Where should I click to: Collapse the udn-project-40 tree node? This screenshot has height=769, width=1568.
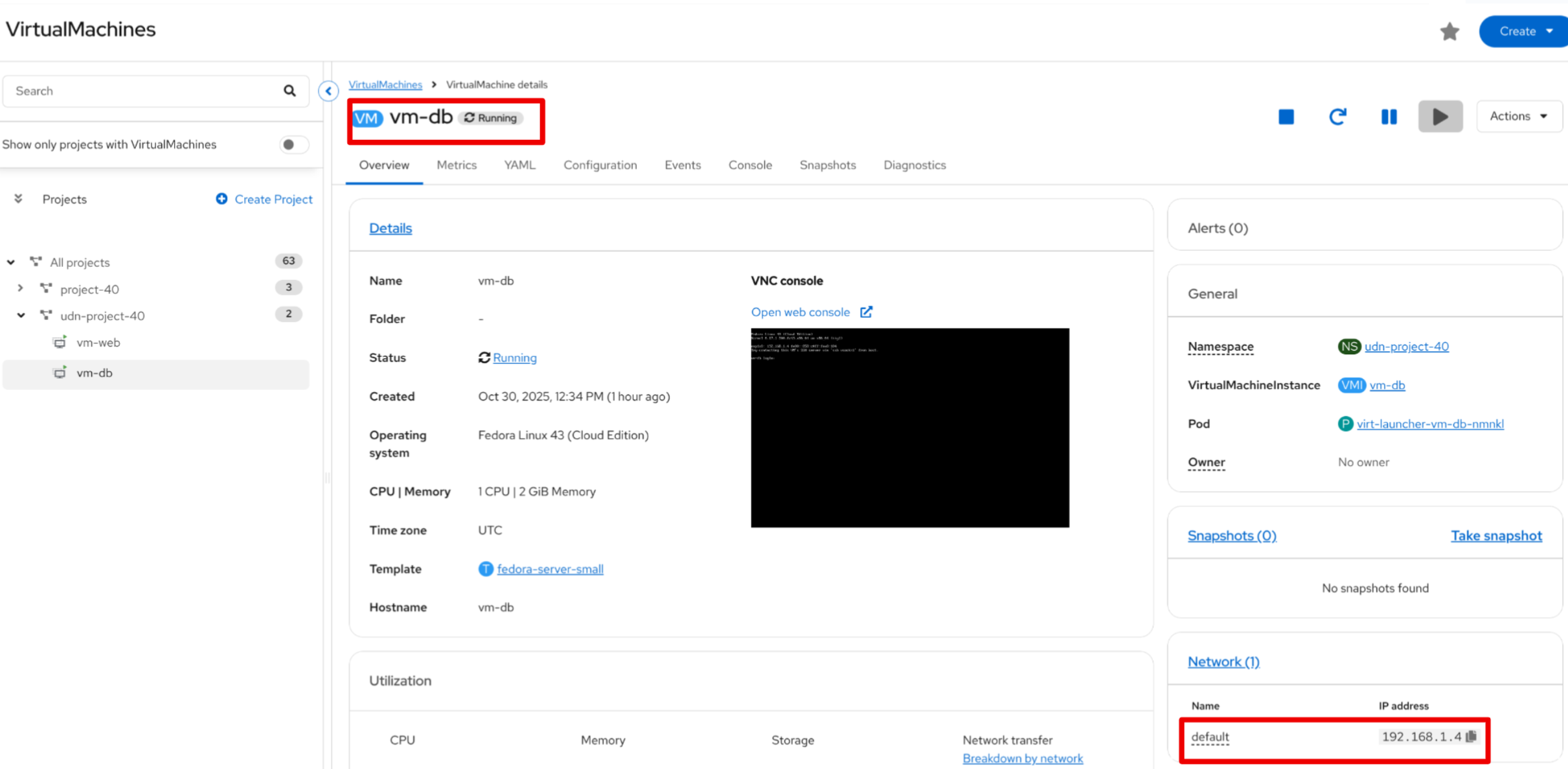point(21,316)
